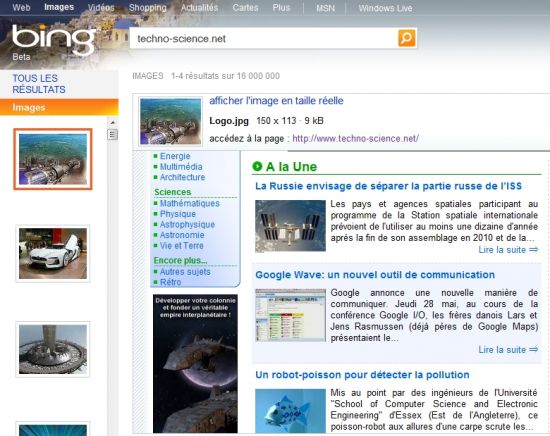Click the orange search magnifier button
550x436 pixels.
[x=407, y=38]
